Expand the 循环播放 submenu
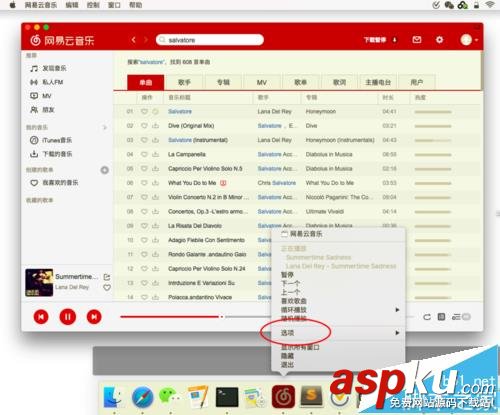The width and height of the screenshot is (500, 415). pyautogui.click(x=339, y=310)
